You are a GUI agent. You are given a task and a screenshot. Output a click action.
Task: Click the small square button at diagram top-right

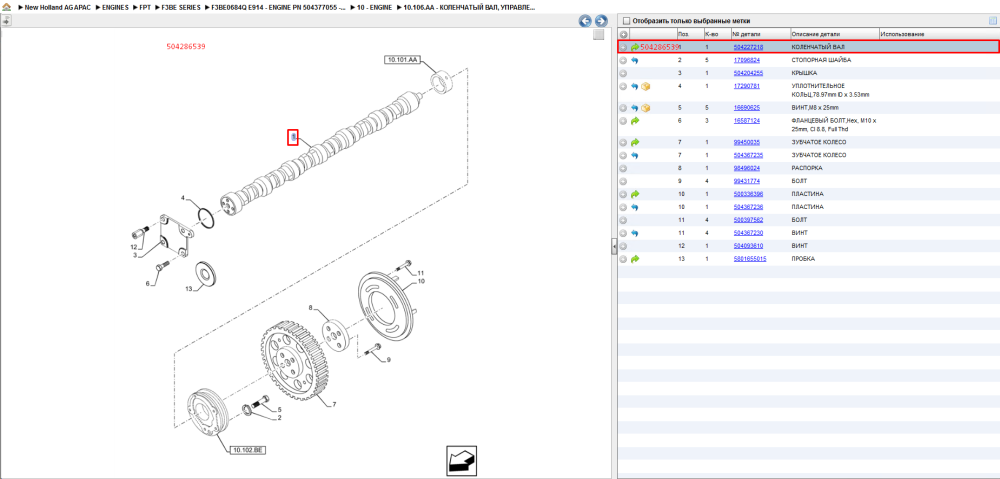(598, 34)
